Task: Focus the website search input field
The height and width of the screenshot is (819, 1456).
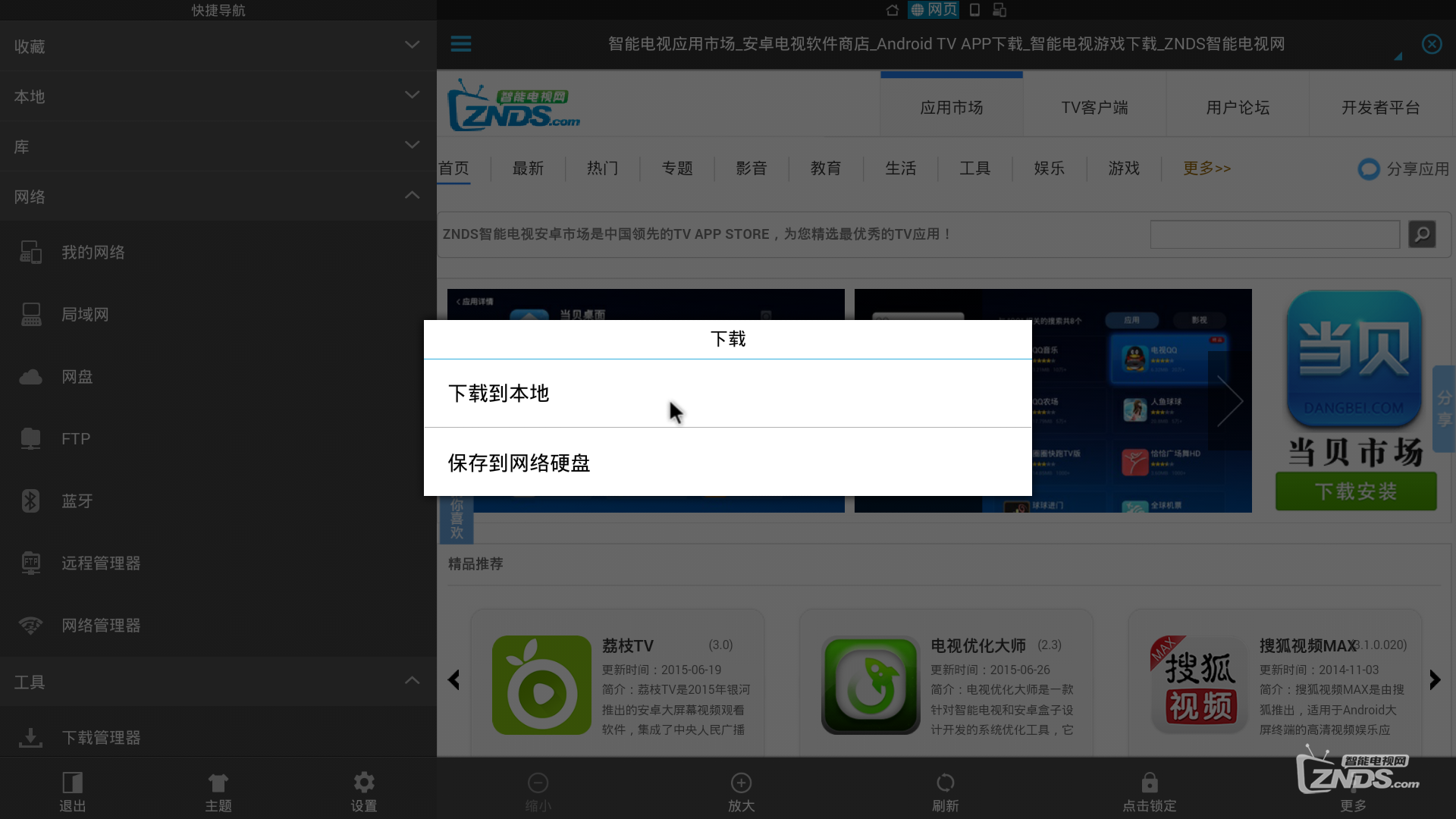Action: [x=1275, y=234]
